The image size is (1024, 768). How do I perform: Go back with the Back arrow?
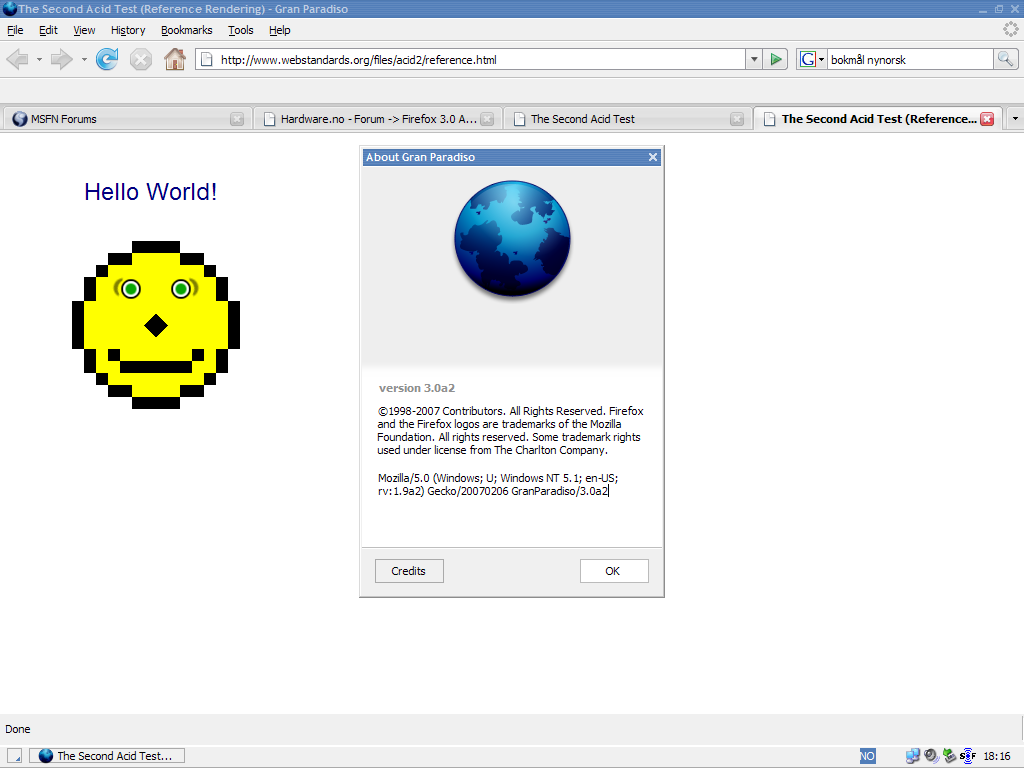tap(18, 59)
